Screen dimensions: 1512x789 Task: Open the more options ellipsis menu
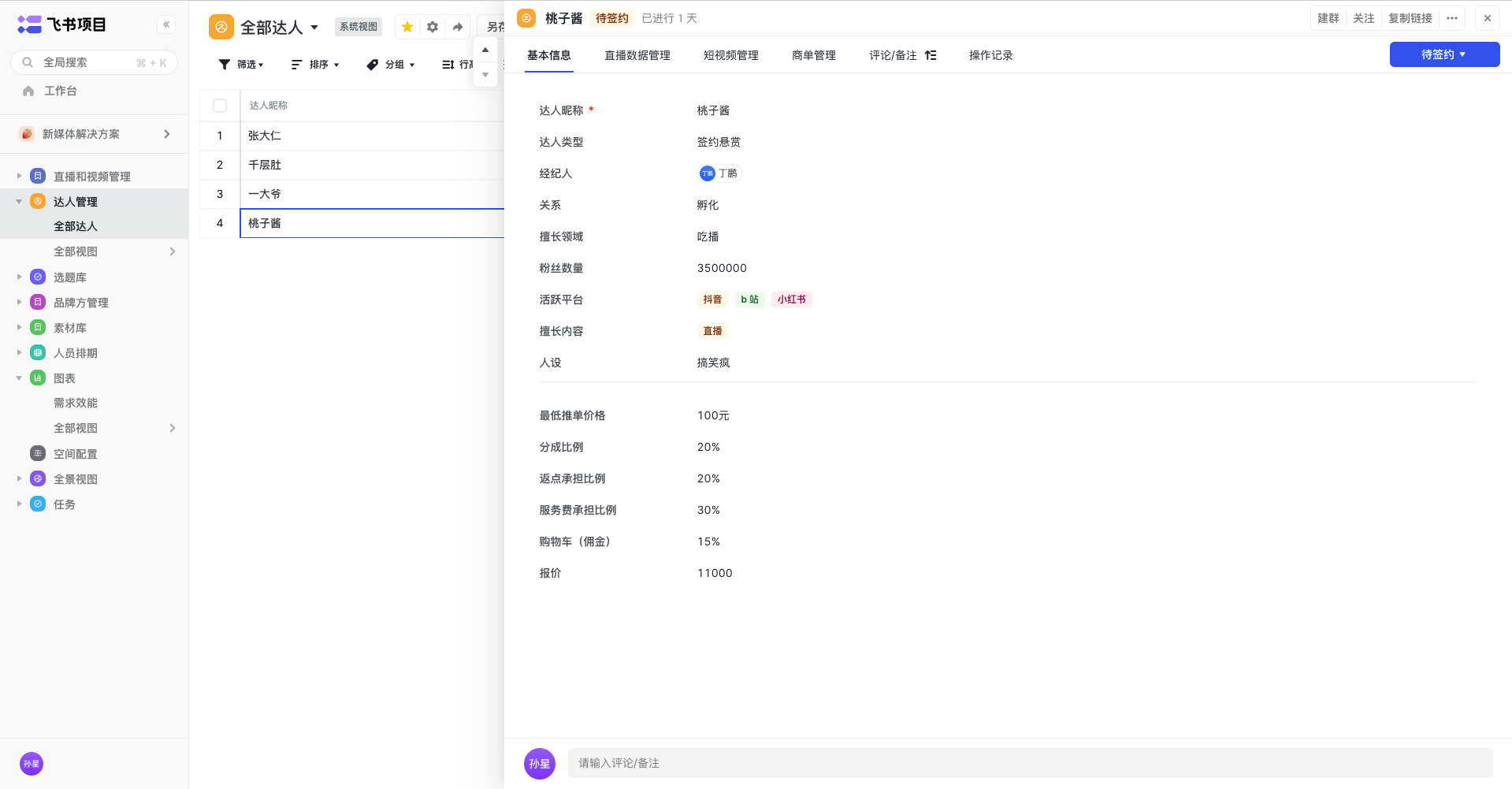click(1452, 18)
